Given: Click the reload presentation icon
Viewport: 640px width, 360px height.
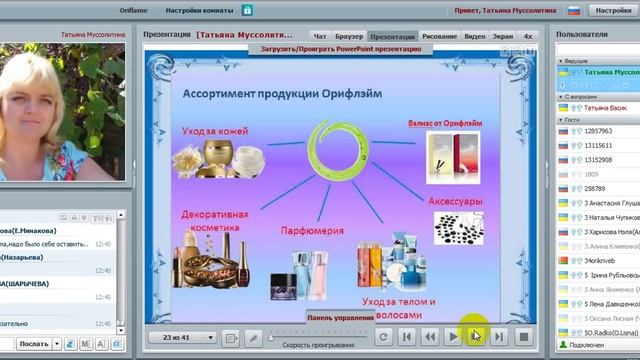Looking at the screenshot, I should [x=383, y=337].
